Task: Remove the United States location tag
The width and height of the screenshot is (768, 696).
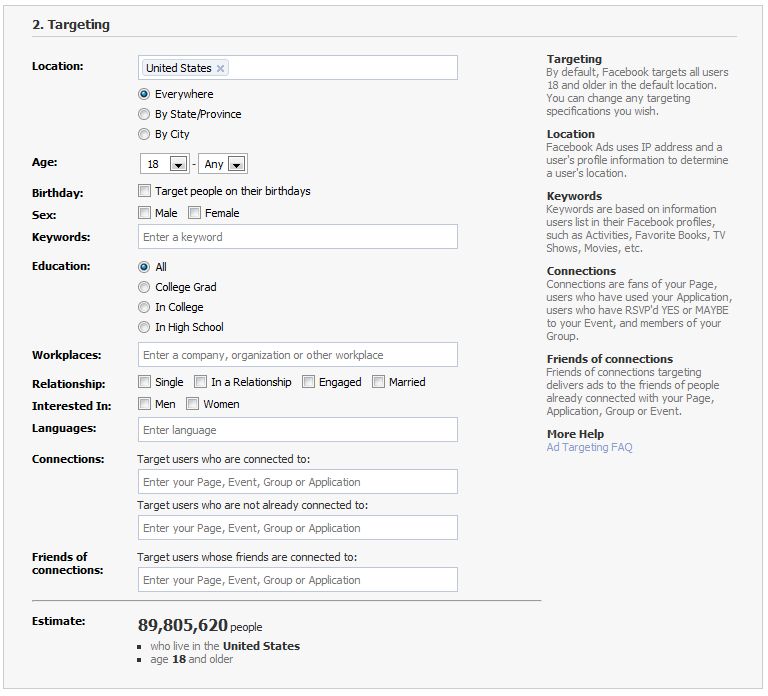Action: click(221, 68)
